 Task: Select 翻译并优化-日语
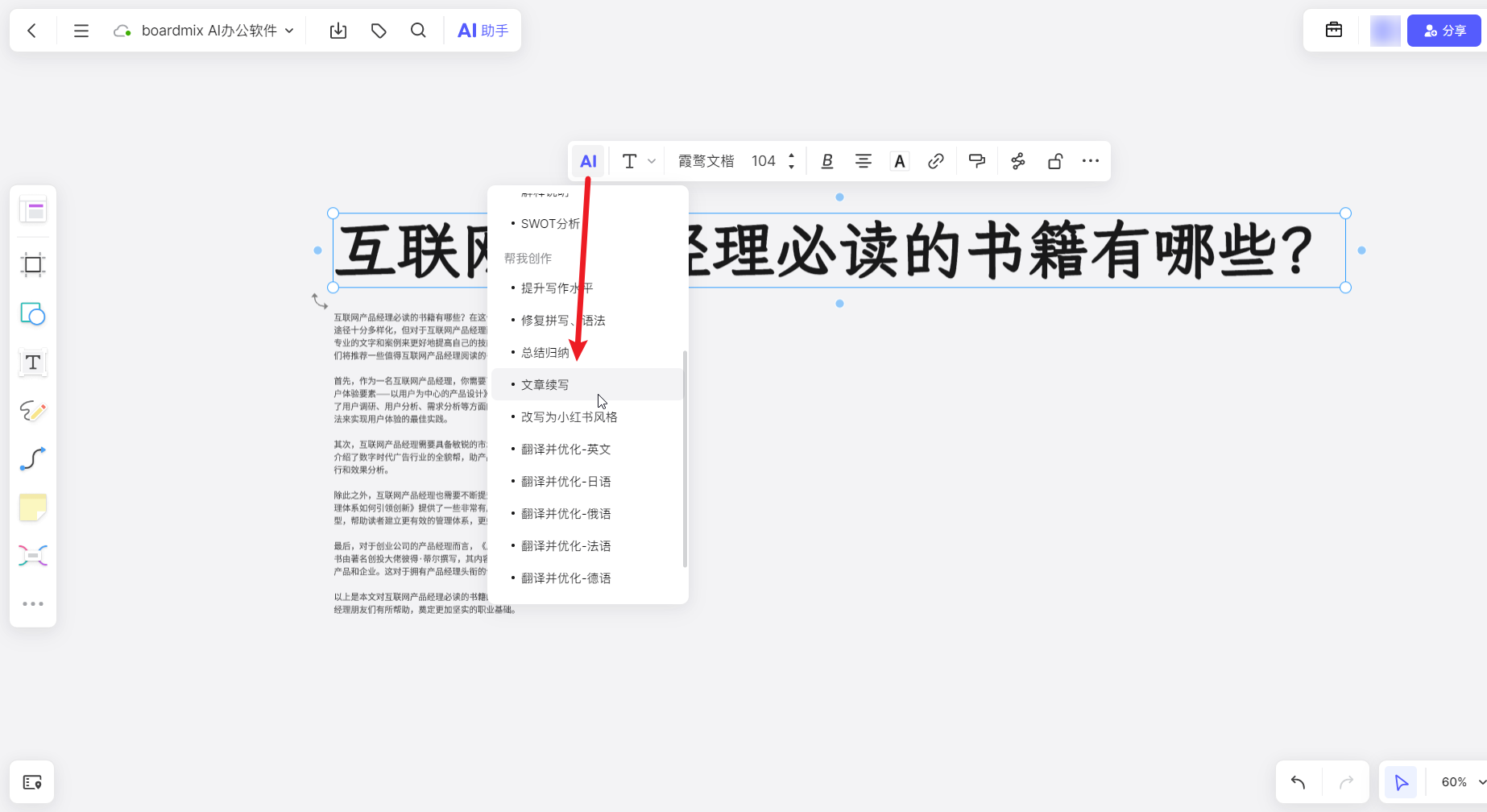tap(588, 481)
